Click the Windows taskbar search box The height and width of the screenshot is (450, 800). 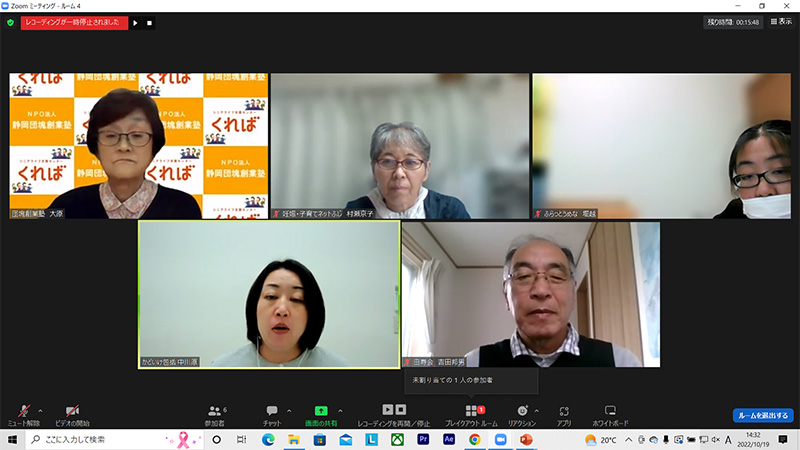110,439
